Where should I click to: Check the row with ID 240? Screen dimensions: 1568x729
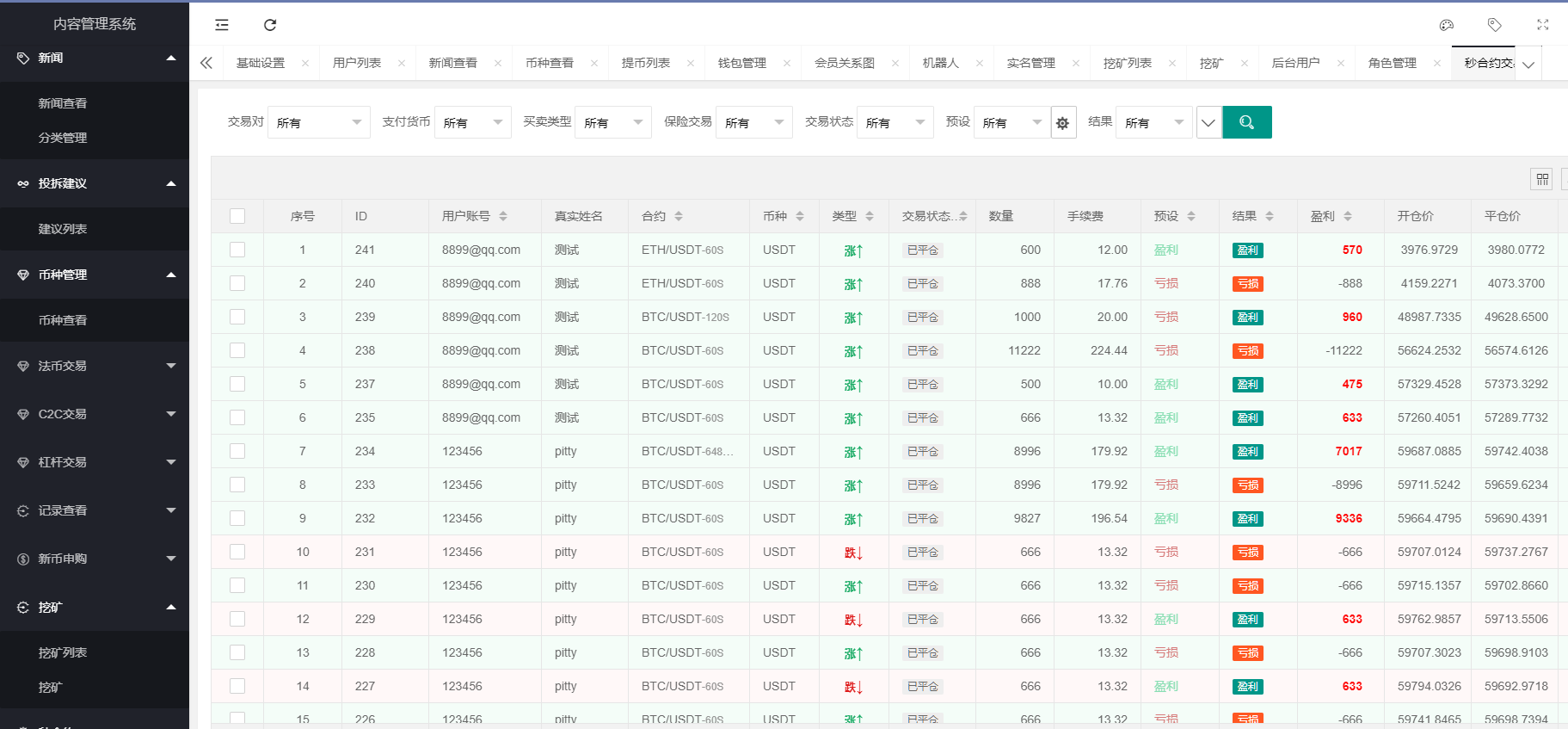point(237,283)
